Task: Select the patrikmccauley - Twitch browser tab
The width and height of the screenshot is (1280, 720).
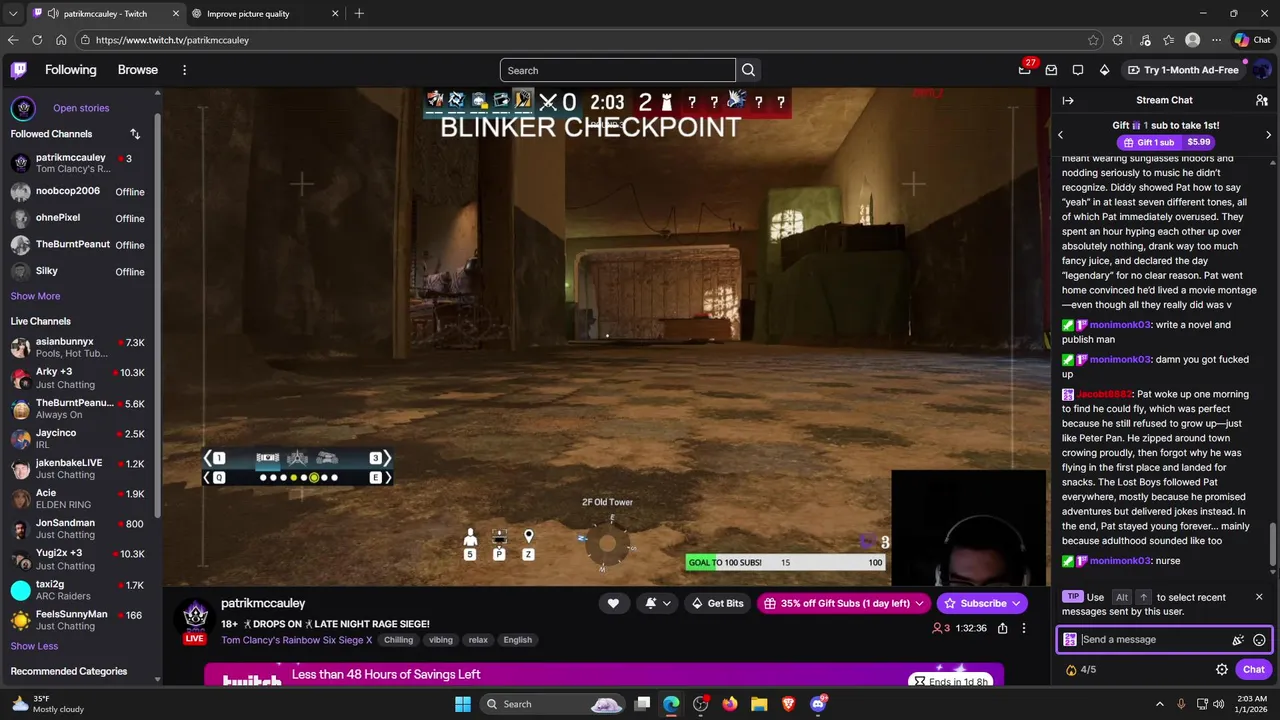Action: pyautogui.click(x=105, y=14)
